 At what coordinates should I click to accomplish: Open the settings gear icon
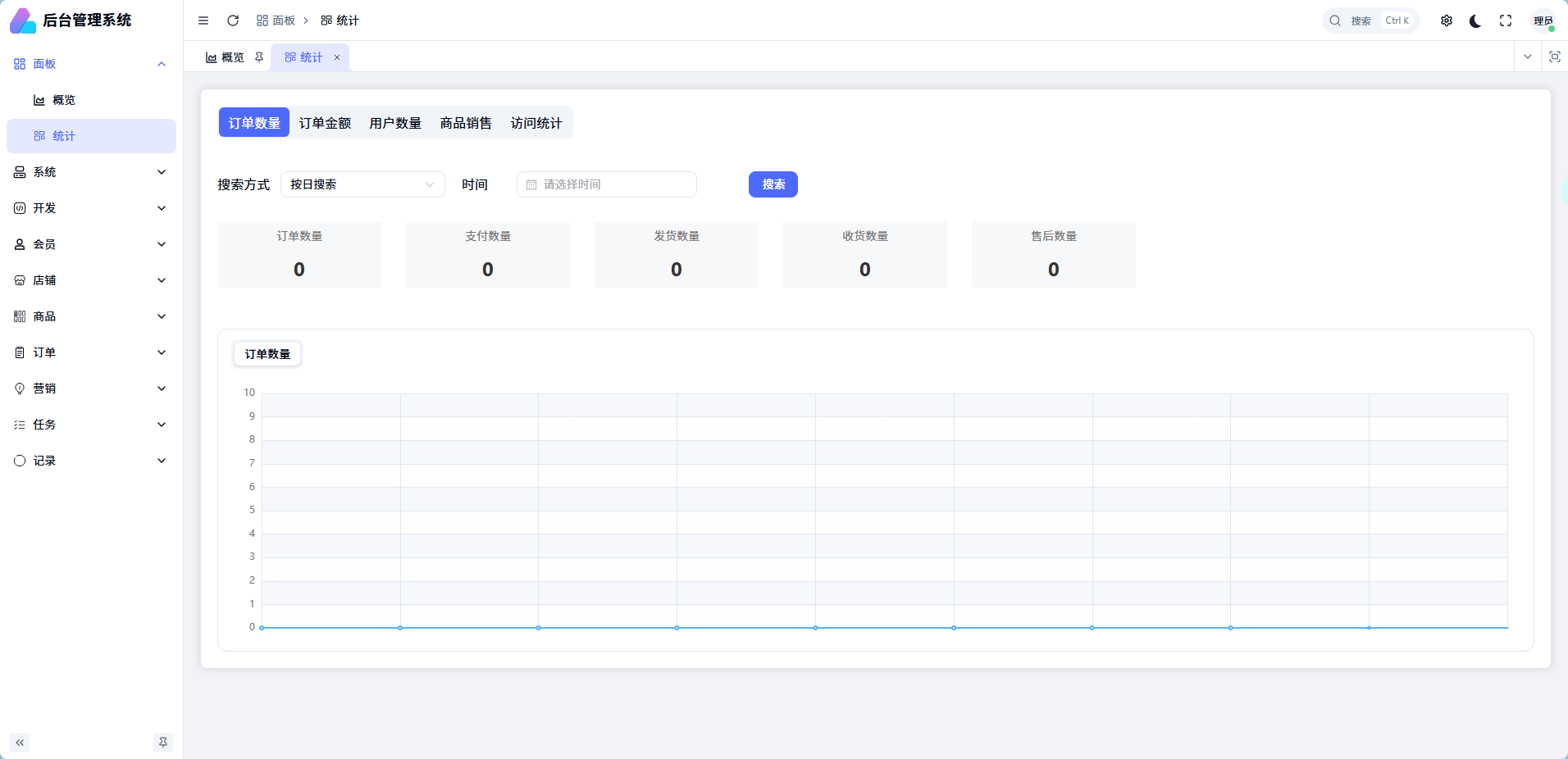coord(1447,20)
